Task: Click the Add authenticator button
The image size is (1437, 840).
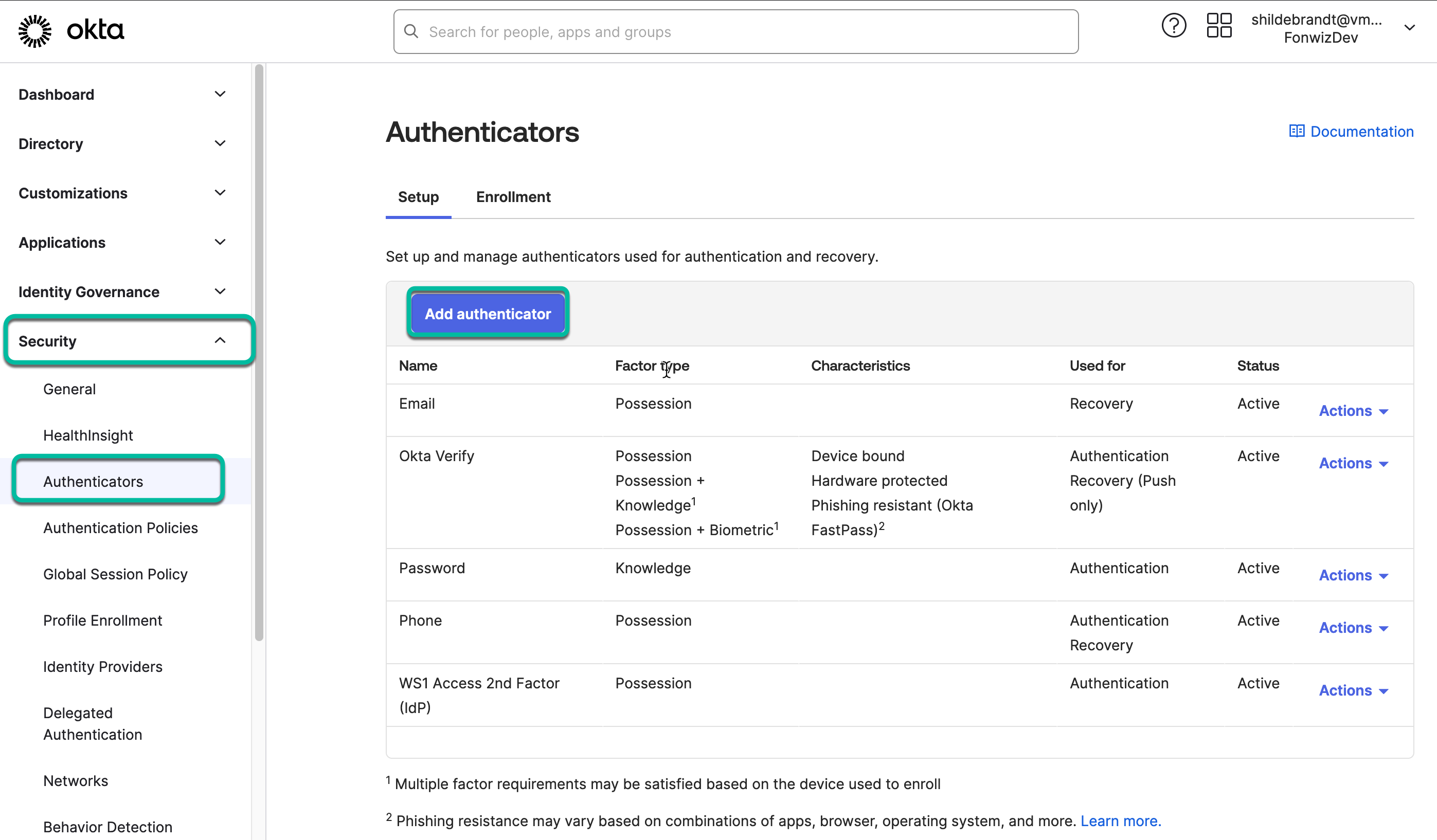Action: coord(488,313)
